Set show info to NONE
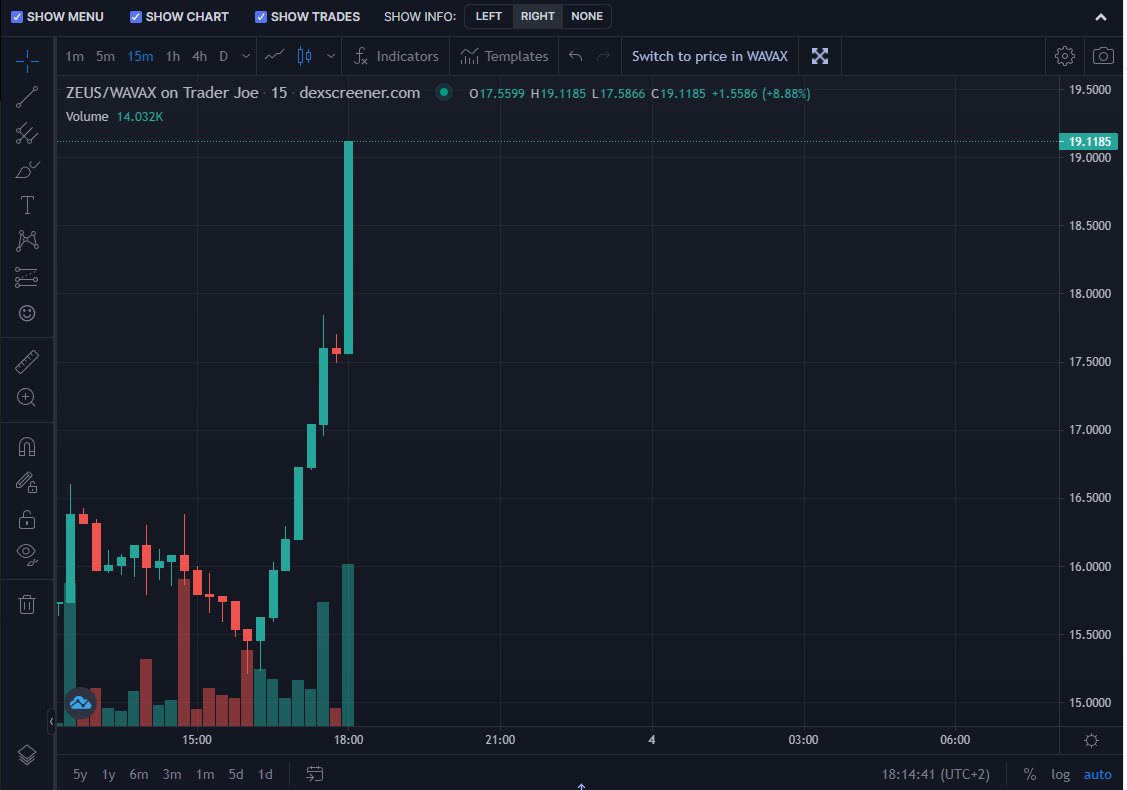This screenshot has width=1127, height=790. click(x=586, y=16)
